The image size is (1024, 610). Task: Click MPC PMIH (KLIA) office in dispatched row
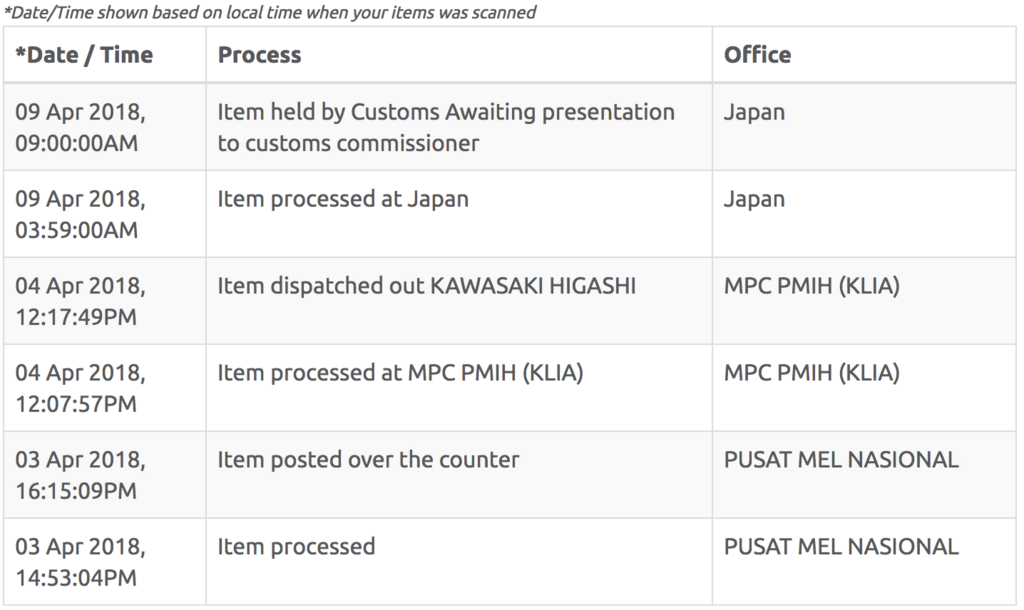tap(811, 286)
